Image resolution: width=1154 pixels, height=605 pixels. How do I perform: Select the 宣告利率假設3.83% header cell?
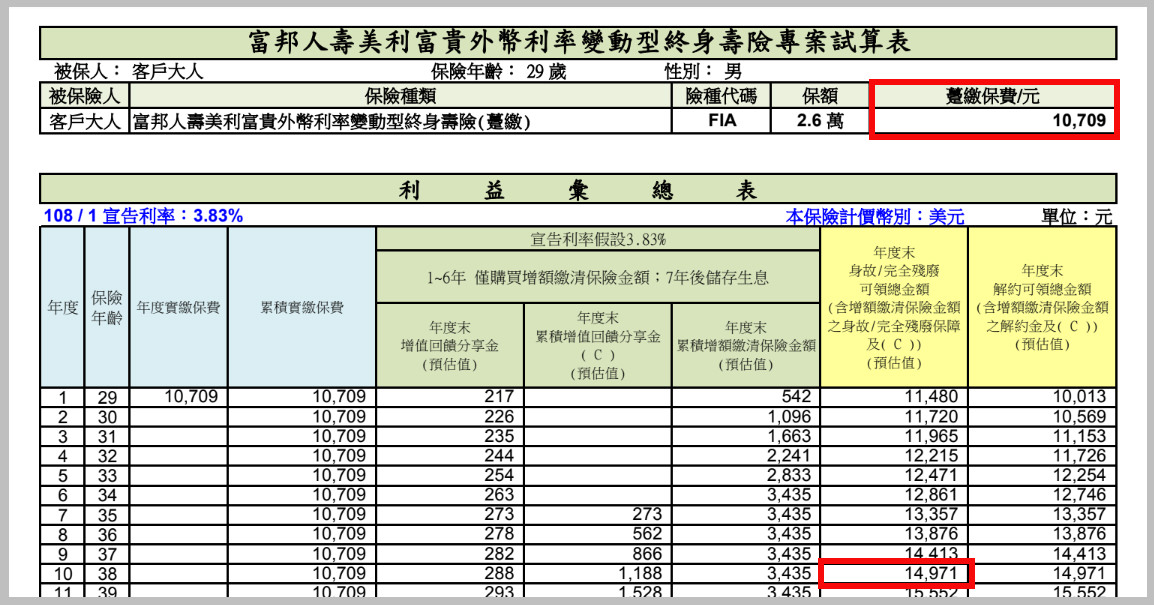point(598,239)
